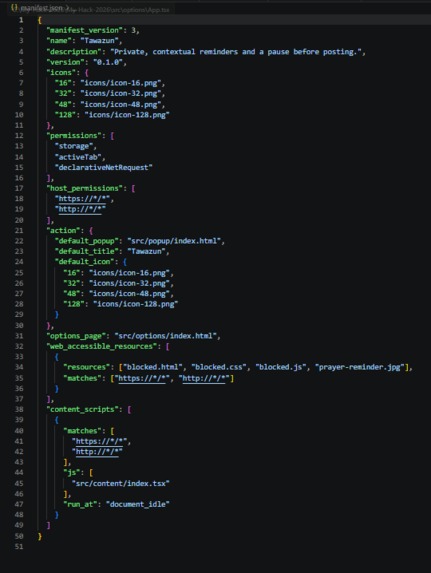Viewport: 431px width, 573px height.
Task: Place cursor on the "manifest_version" key
Action: tap(84, 30)
